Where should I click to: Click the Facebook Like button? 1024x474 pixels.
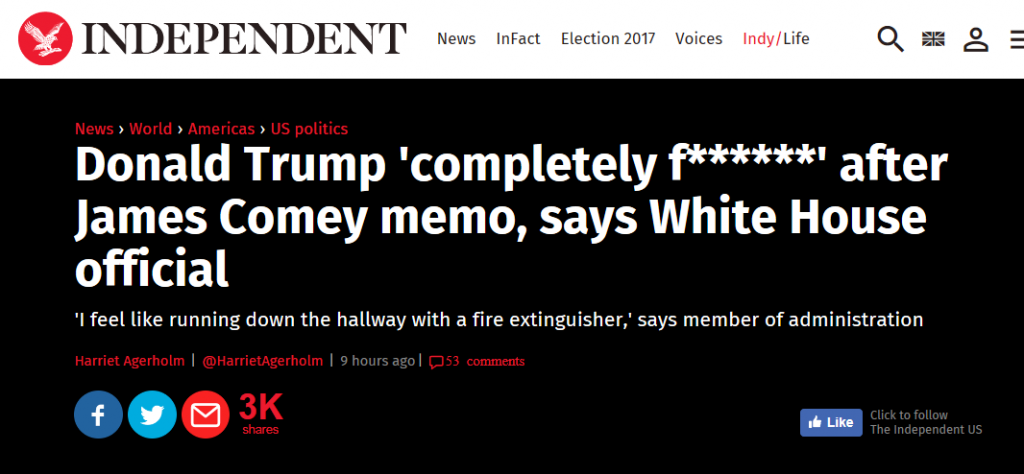click(831, 422)
